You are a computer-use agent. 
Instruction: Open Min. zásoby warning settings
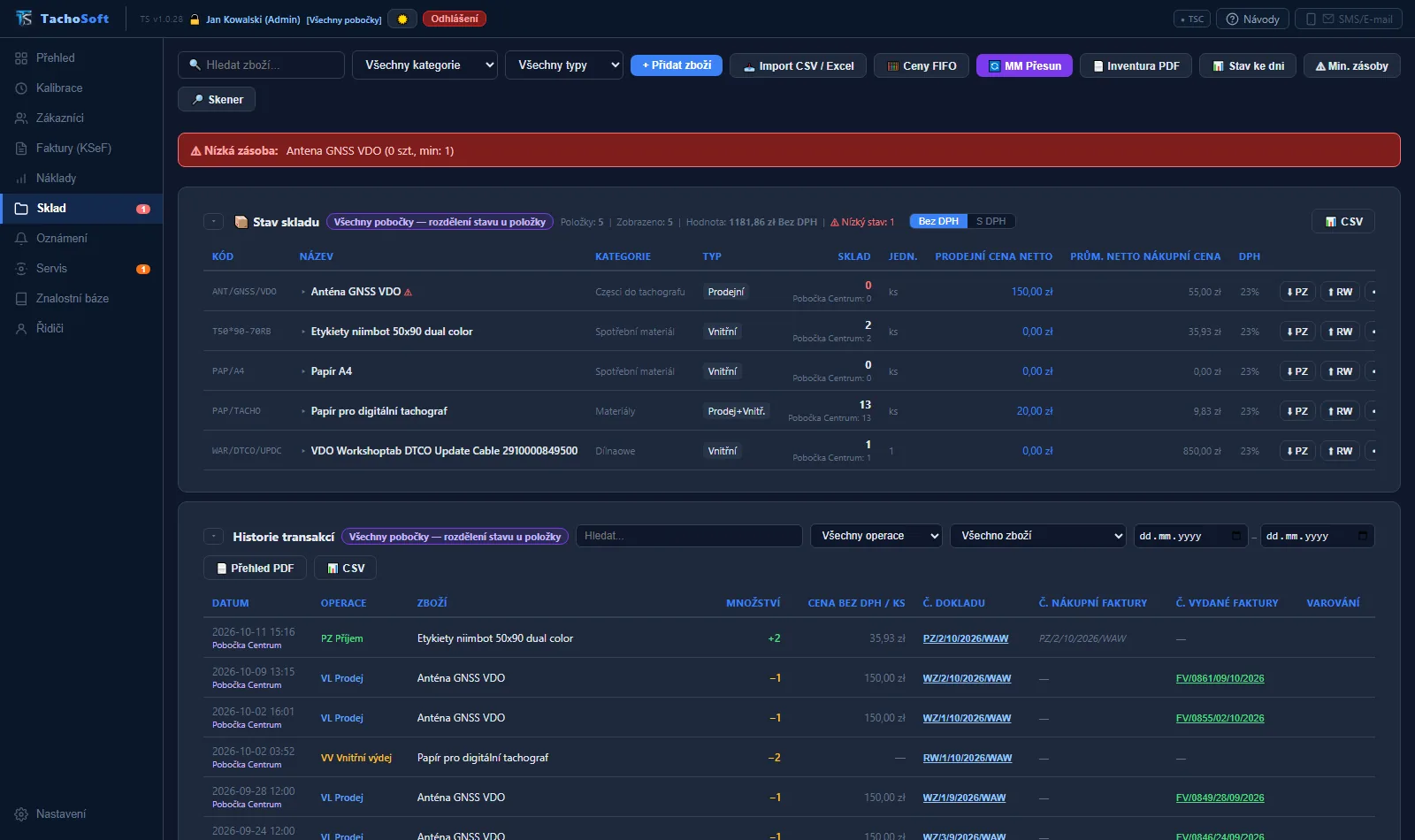[1351, 65]
